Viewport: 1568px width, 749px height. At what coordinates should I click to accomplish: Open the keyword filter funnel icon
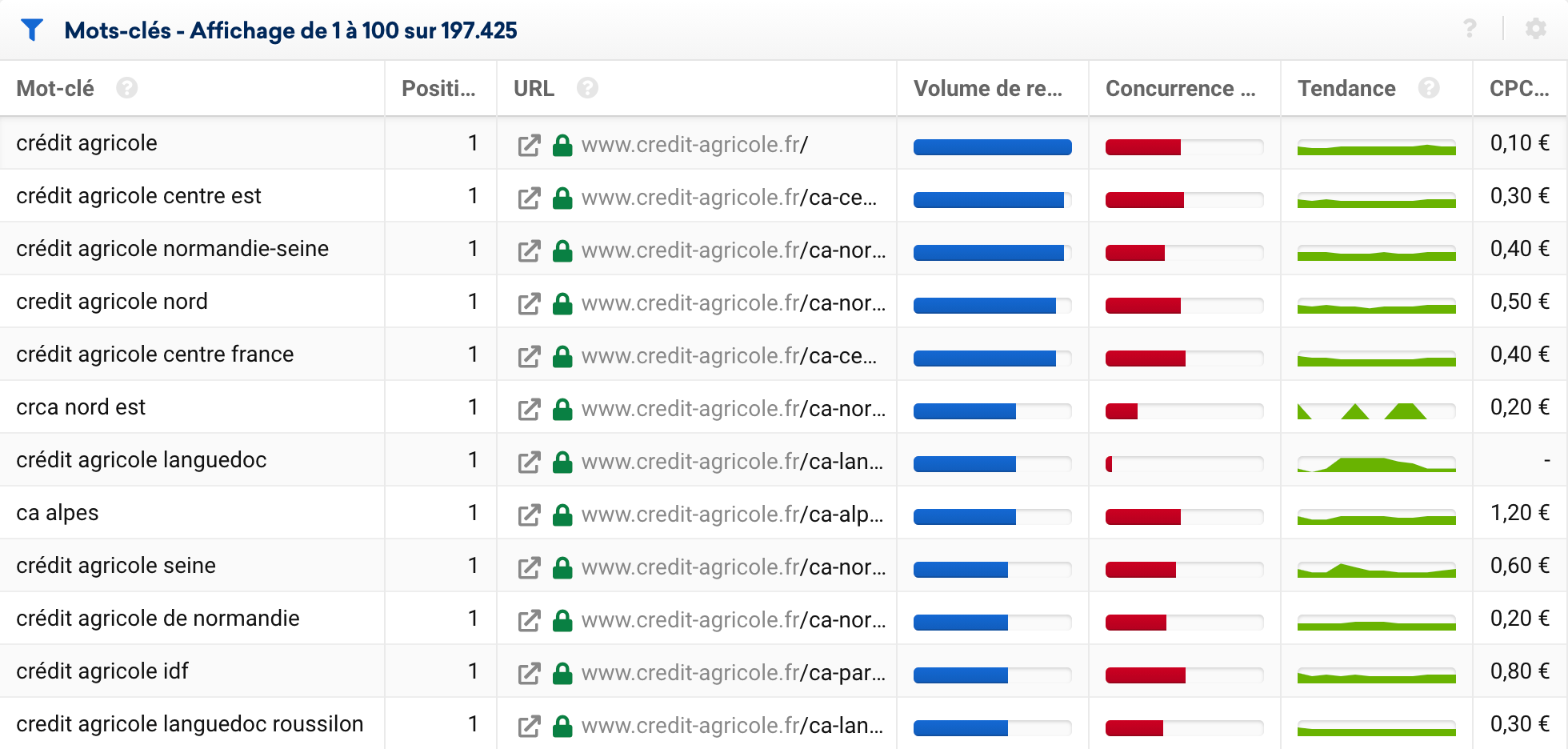coord(31,30)
